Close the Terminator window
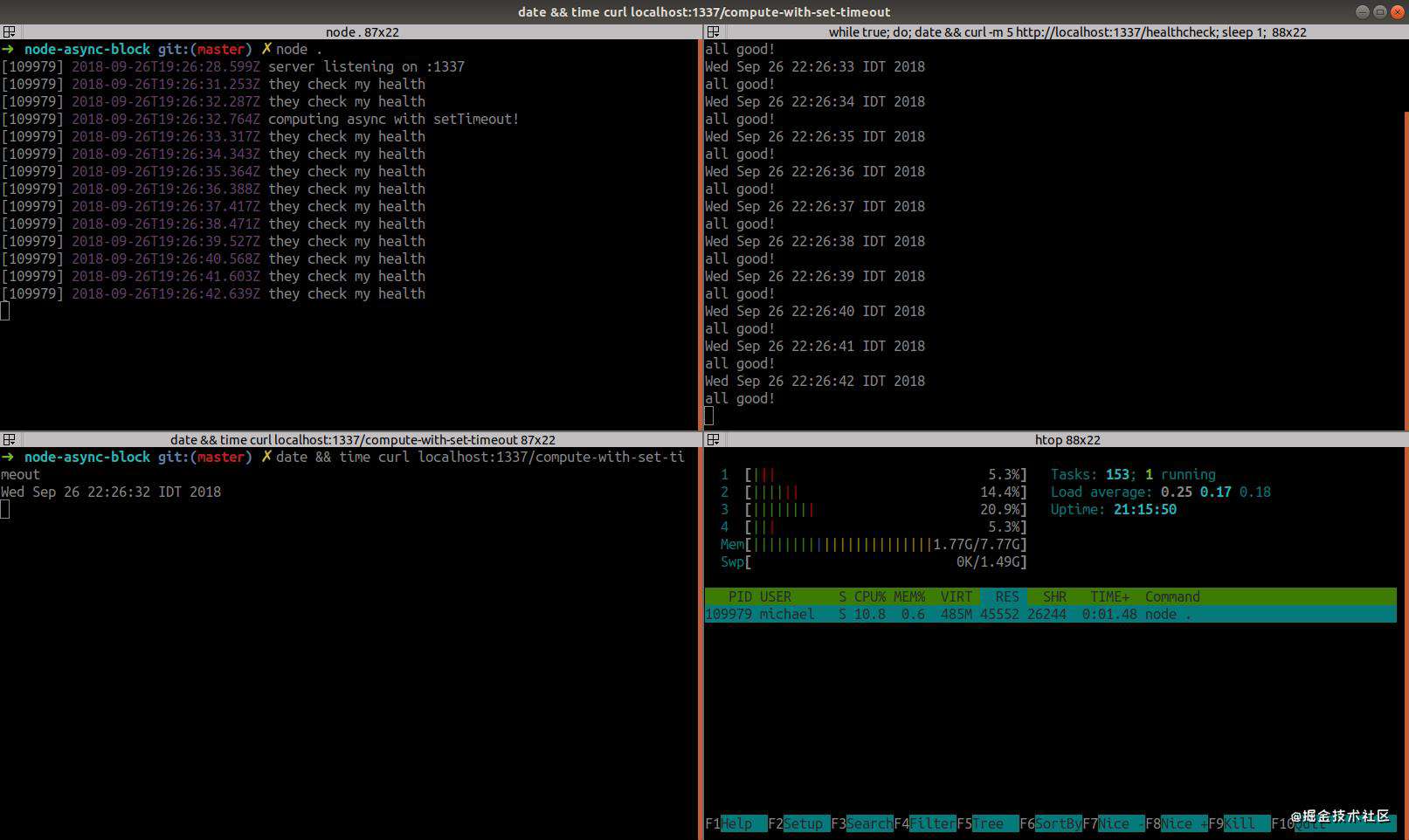 [x=1397, y=11]
